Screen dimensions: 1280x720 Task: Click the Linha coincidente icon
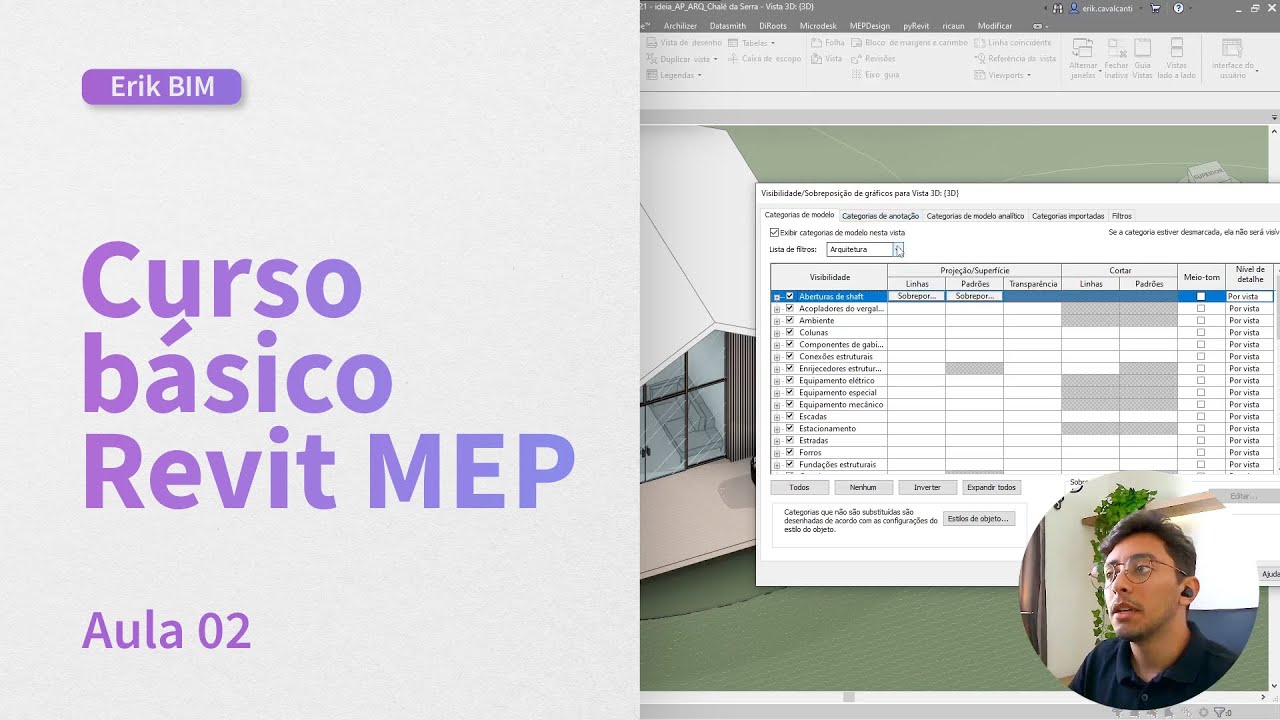[x=980, y=43]
